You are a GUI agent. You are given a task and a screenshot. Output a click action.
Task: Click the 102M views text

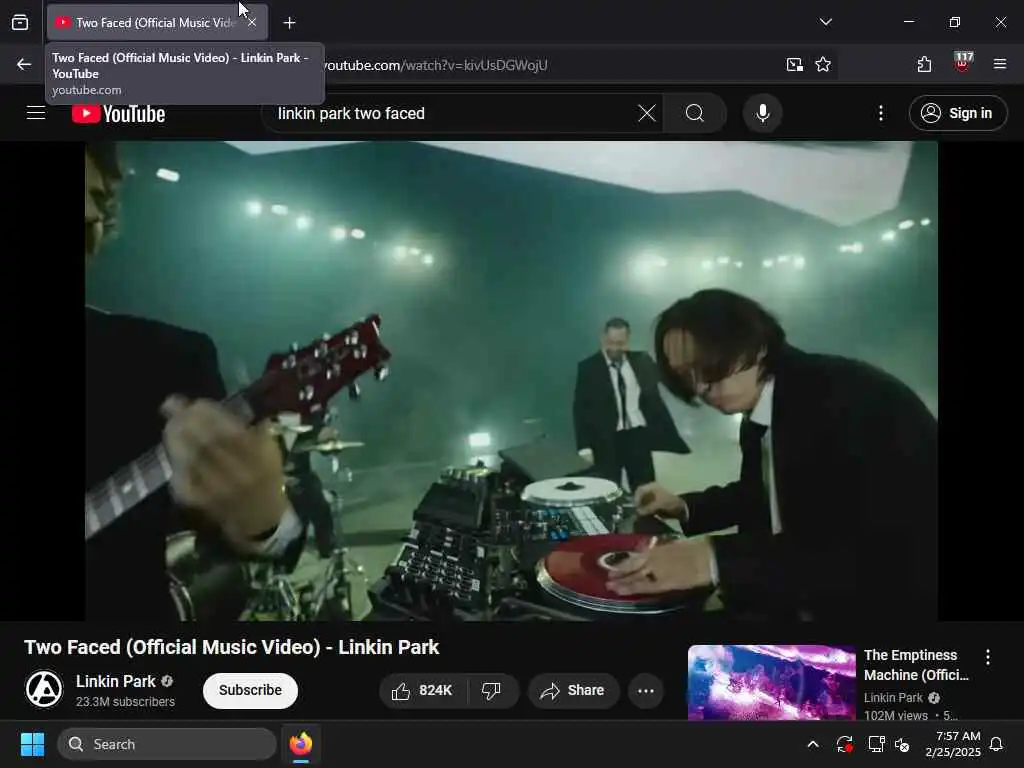[895, 715]
